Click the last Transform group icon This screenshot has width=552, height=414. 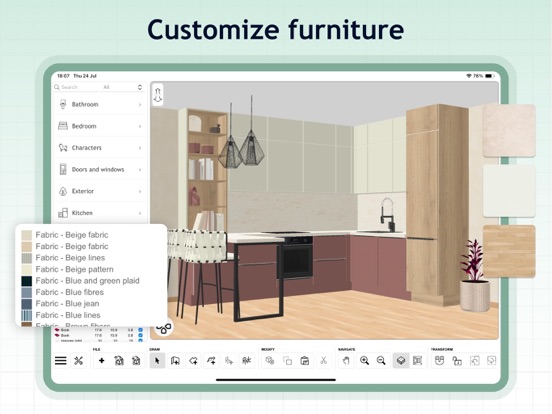point(491,360)
